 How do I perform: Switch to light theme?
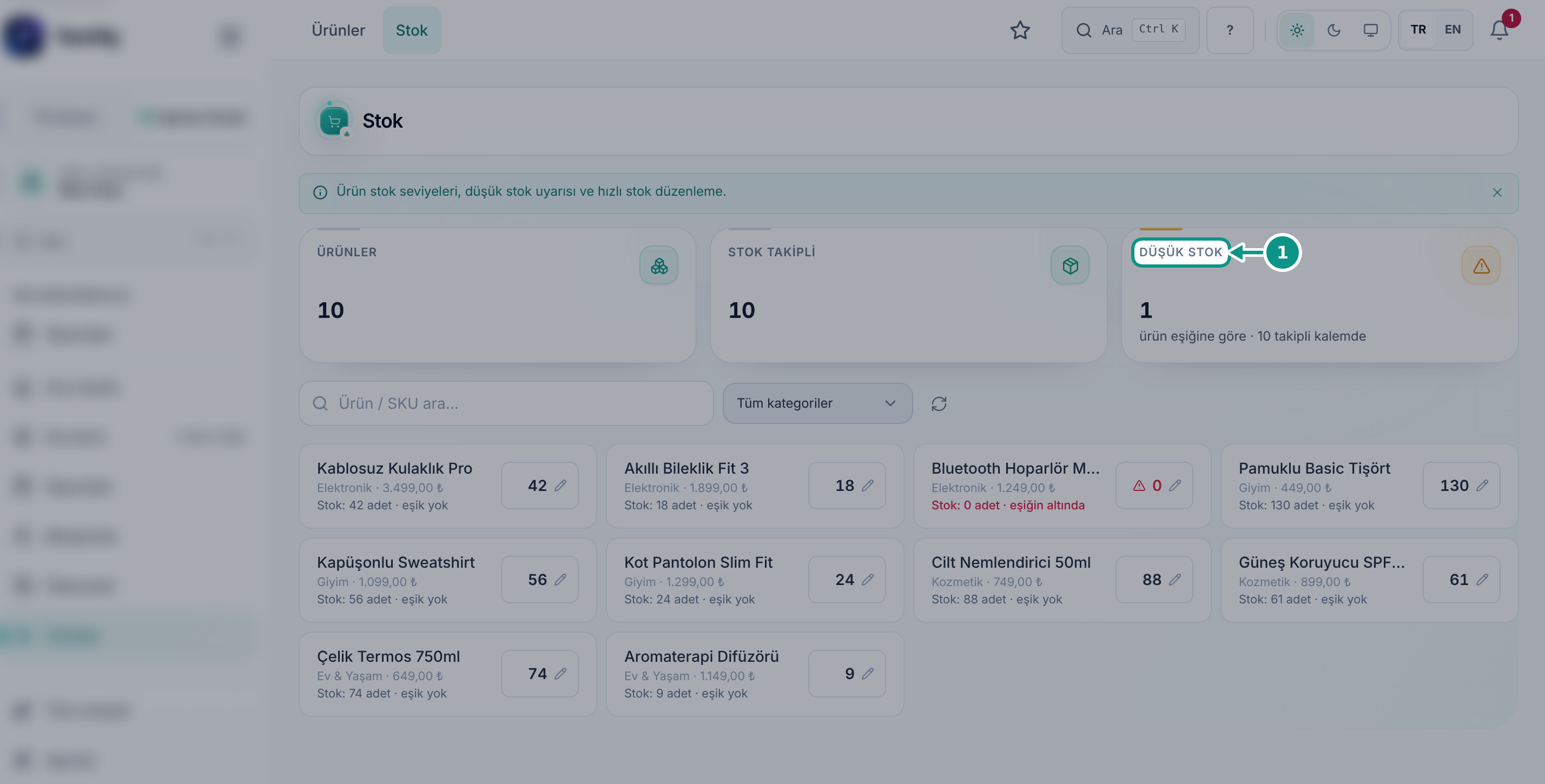click(x=1297, y=30)
